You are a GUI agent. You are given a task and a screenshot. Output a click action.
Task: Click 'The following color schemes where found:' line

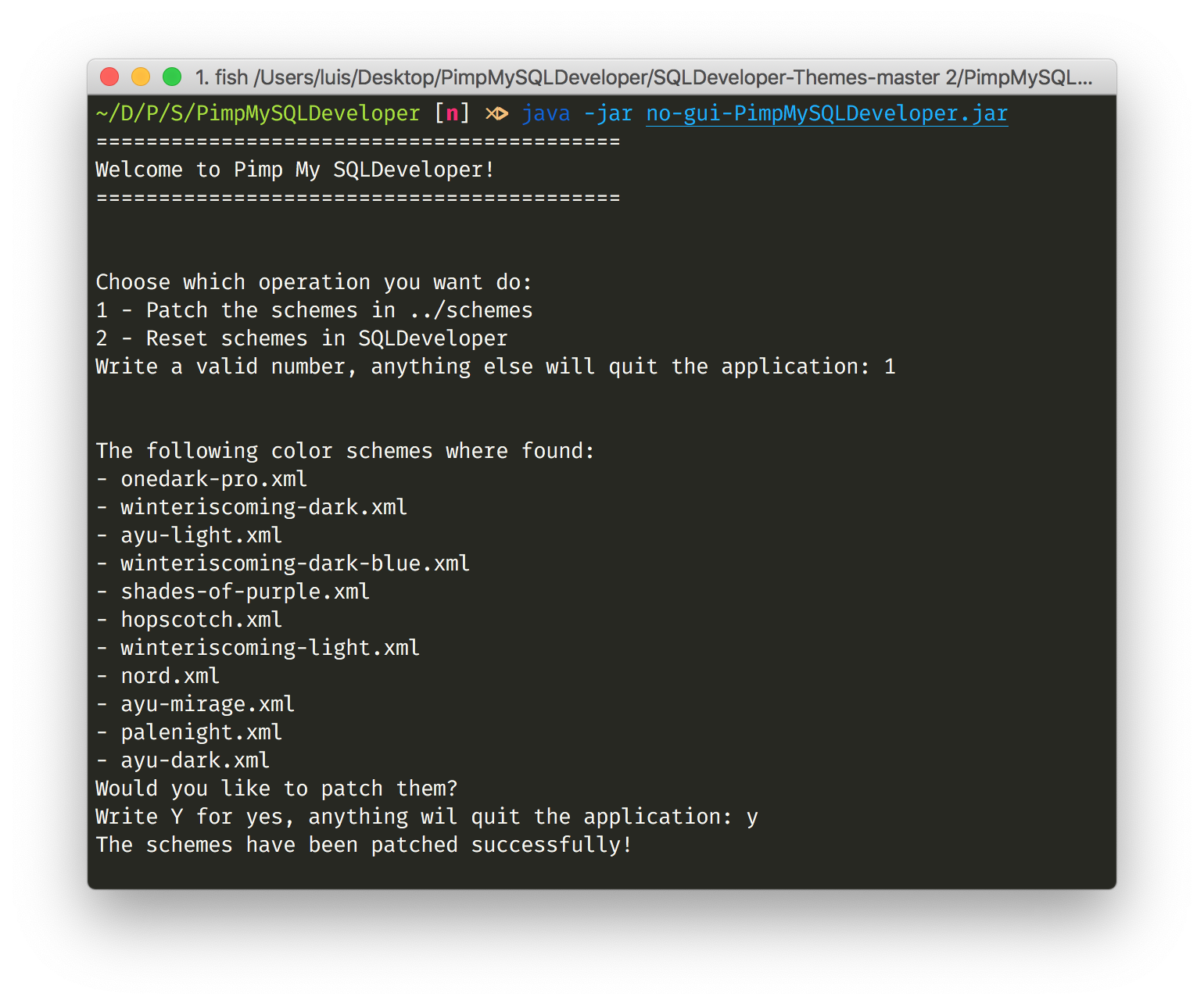tap(345, 451)
